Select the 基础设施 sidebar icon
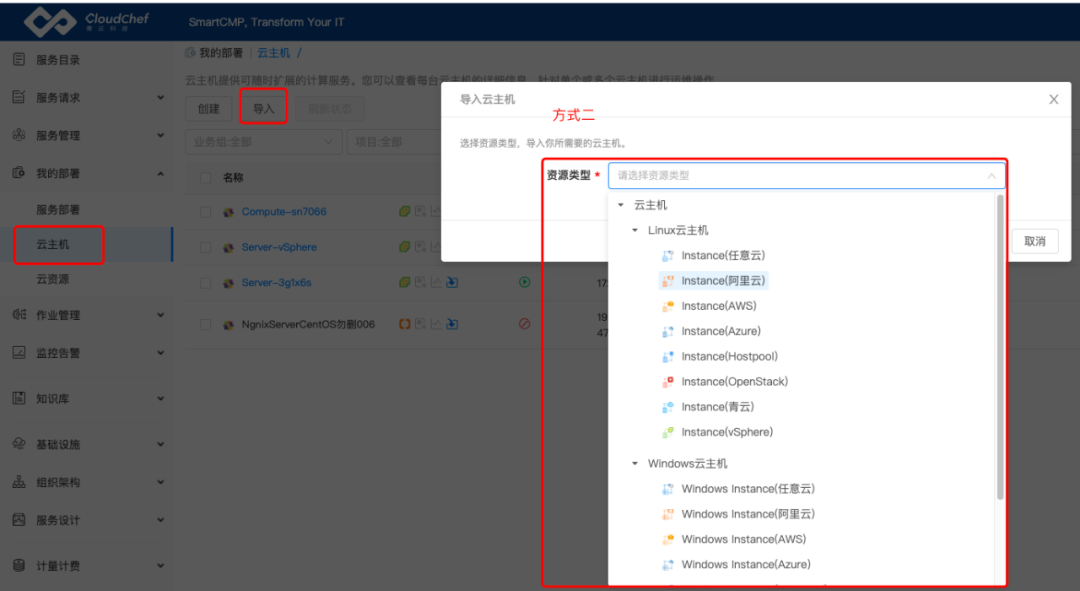 coord(20,442)
